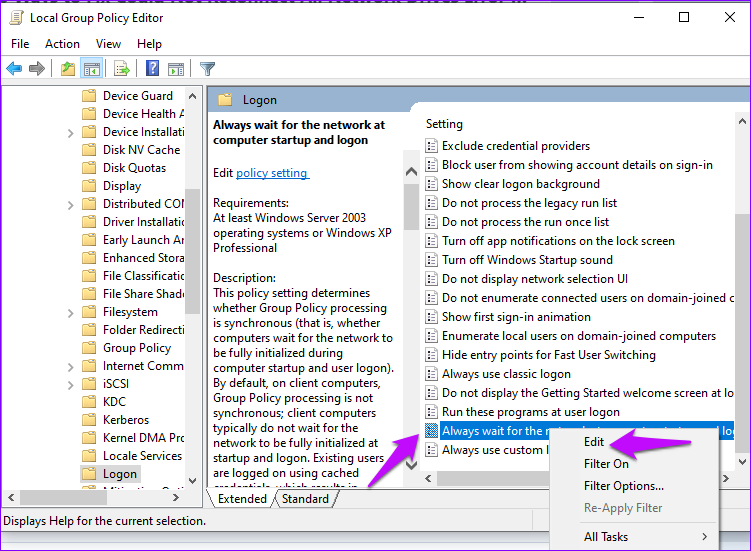Select Enumerate local users on domain-joined computers

pos(579,336)
